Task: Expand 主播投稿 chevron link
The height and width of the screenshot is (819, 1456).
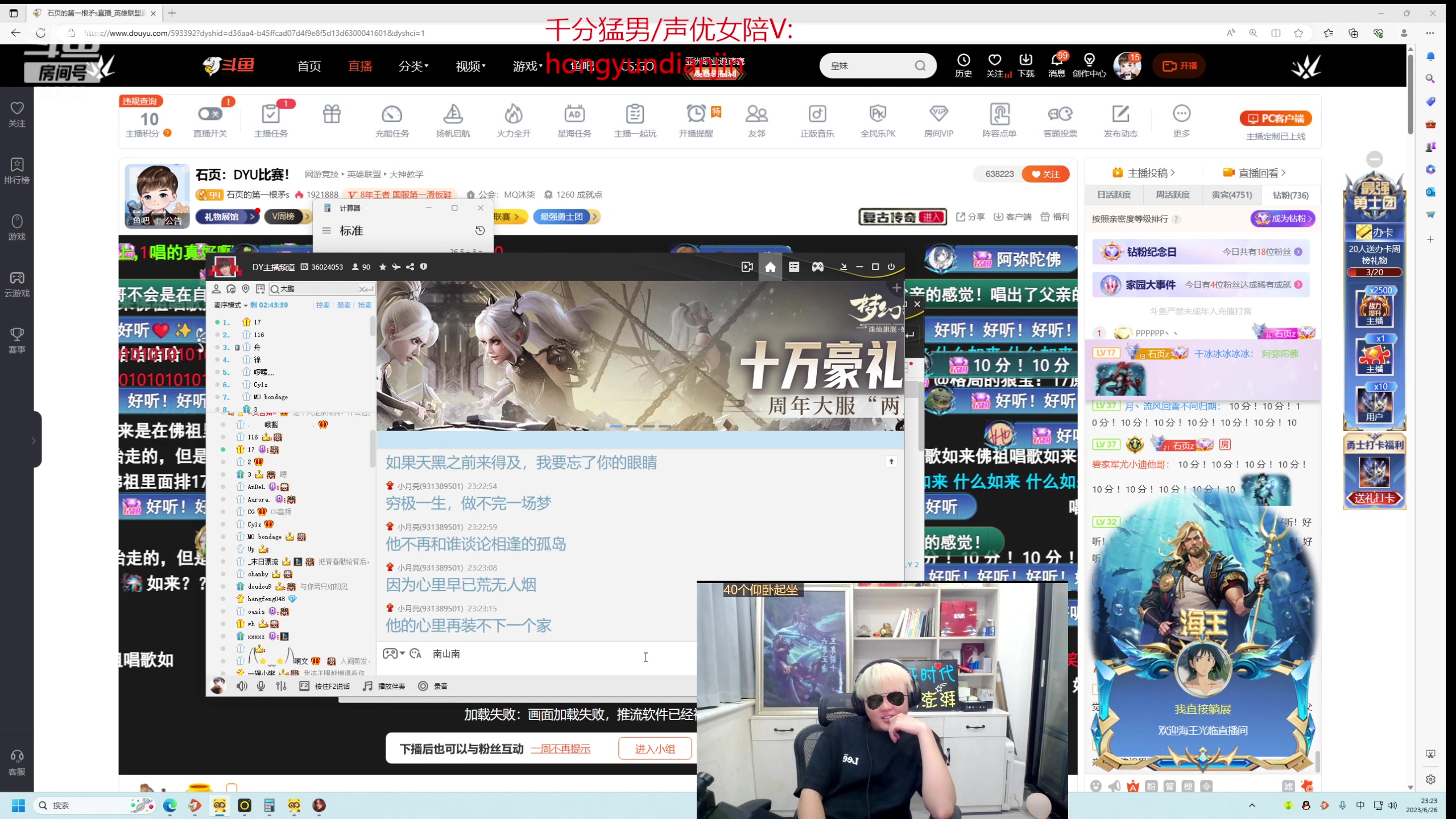Action: tap(1143, 173)
